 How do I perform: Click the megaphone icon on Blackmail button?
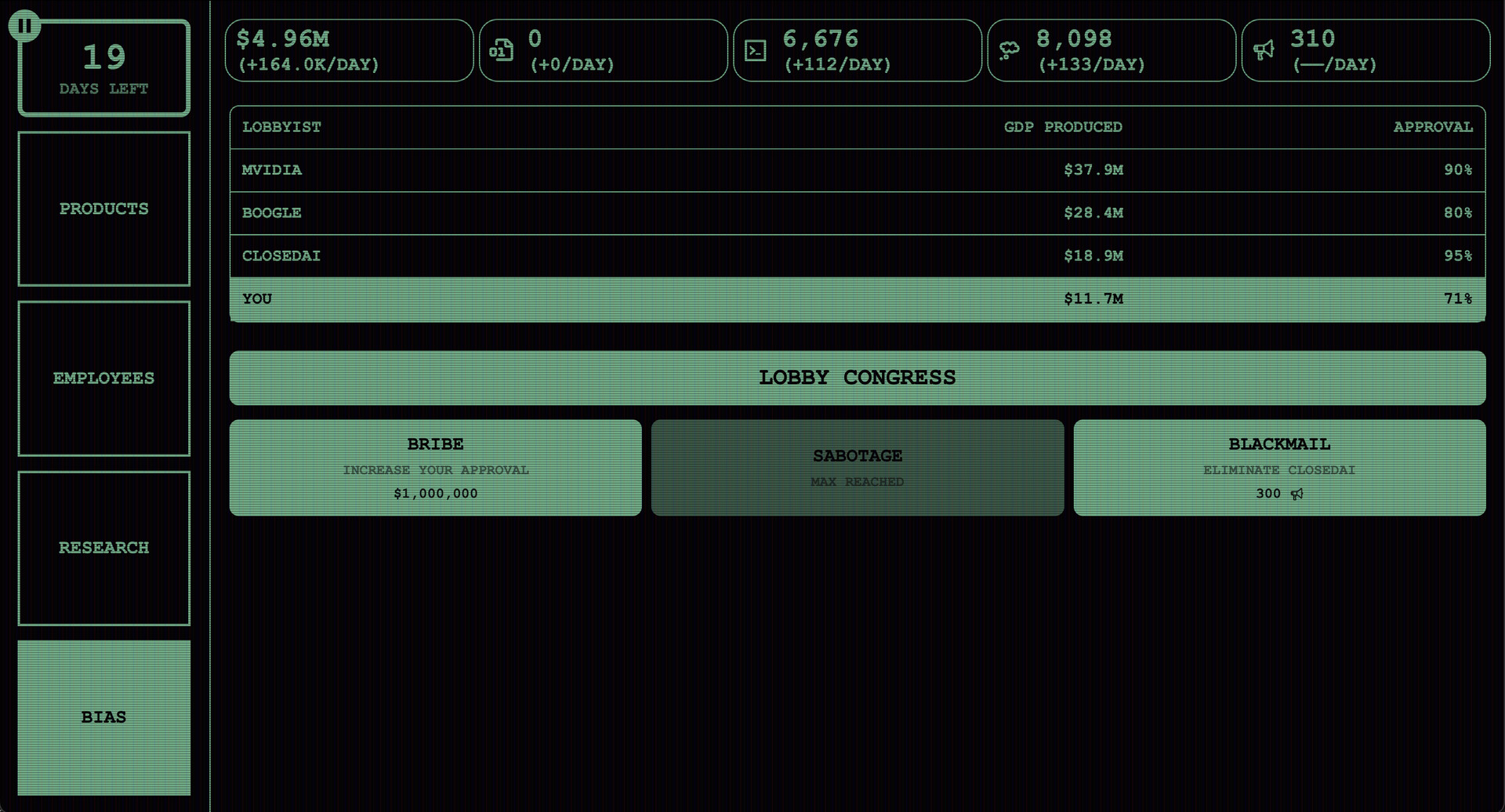(x=1297, y=494)
